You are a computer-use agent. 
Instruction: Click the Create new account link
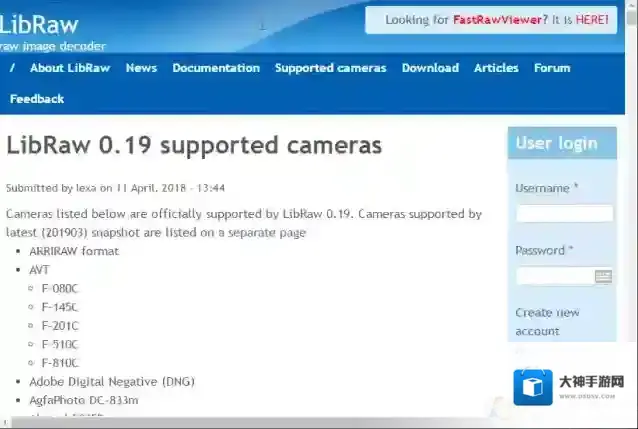[547, 322]
